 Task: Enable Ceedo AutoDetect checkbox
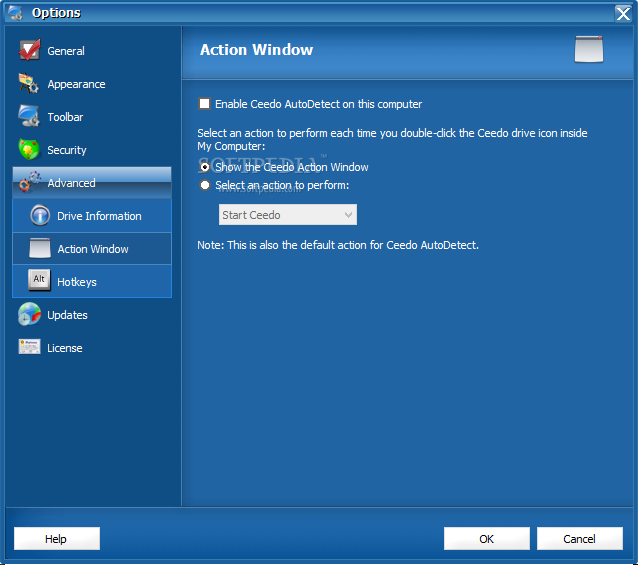click(x=204, y=104)
